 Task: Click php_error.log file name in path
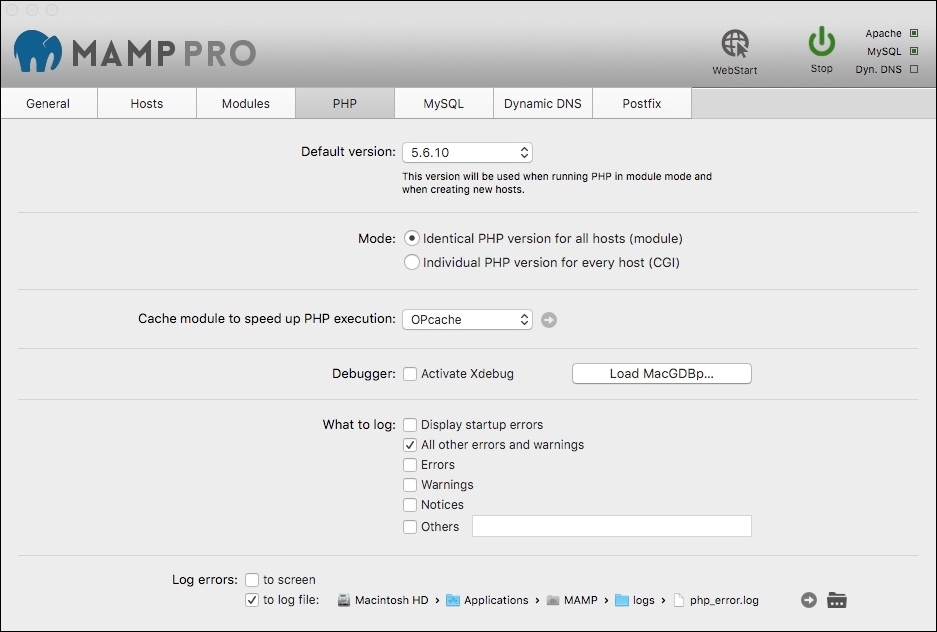click(x=724, y=600)
